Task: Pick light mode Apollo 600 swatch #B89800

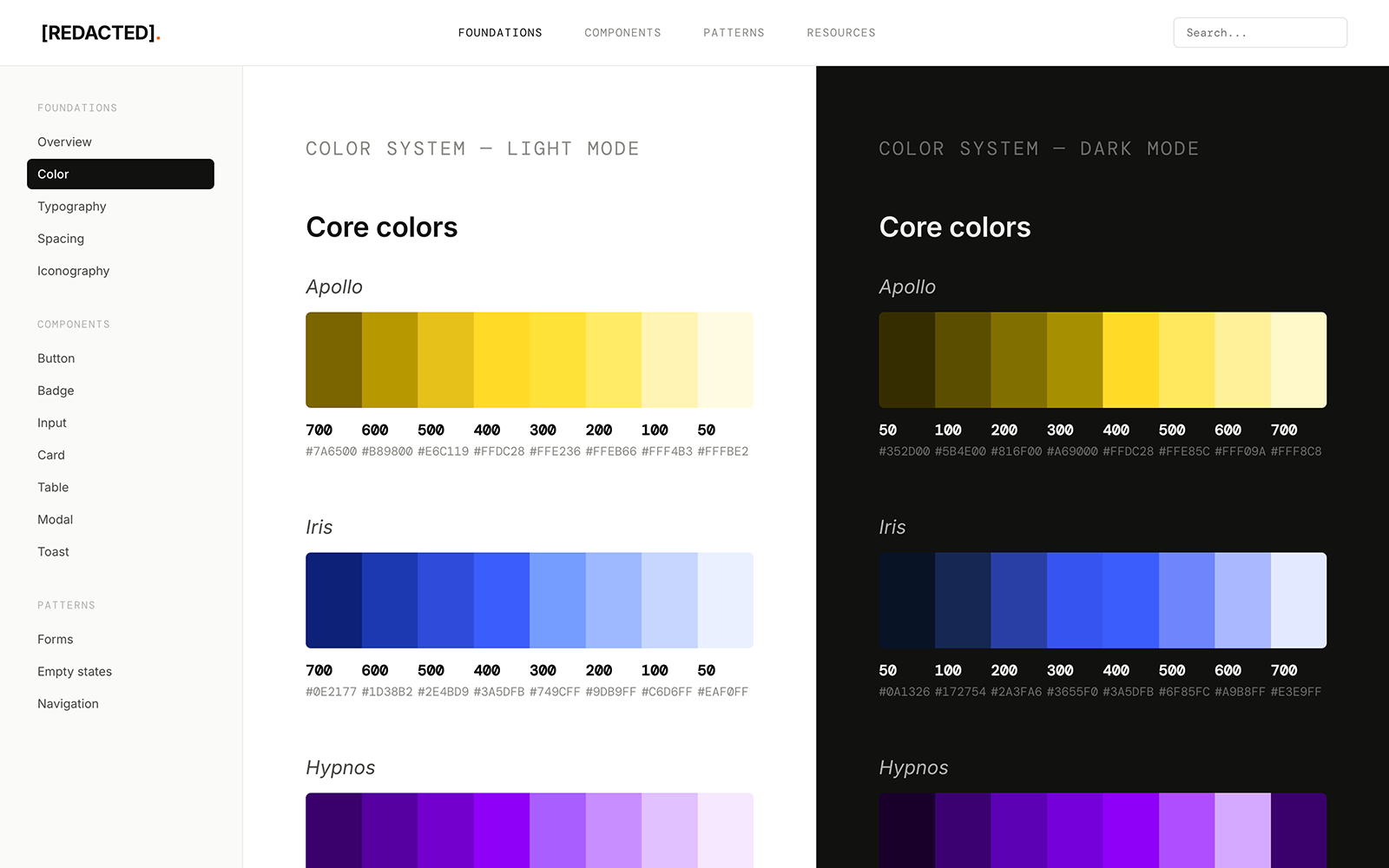Action: coord(390,360)
